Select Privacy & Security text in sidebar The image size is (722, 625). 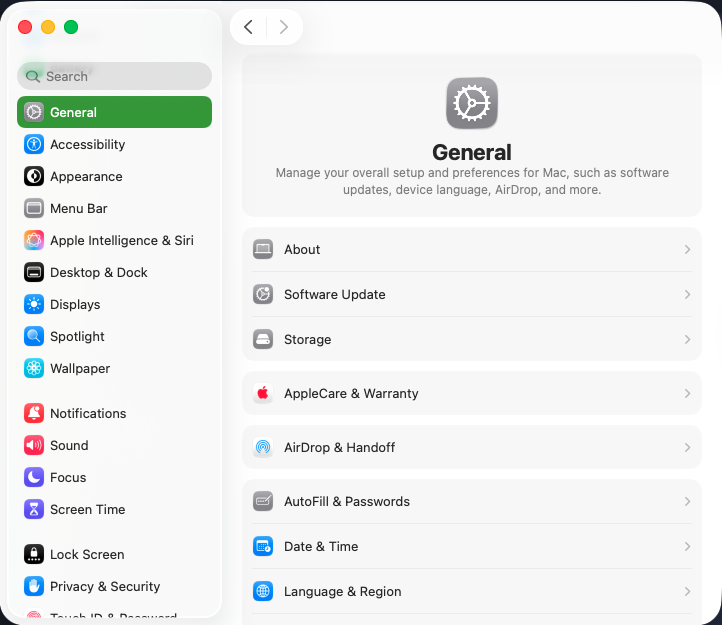105,586
